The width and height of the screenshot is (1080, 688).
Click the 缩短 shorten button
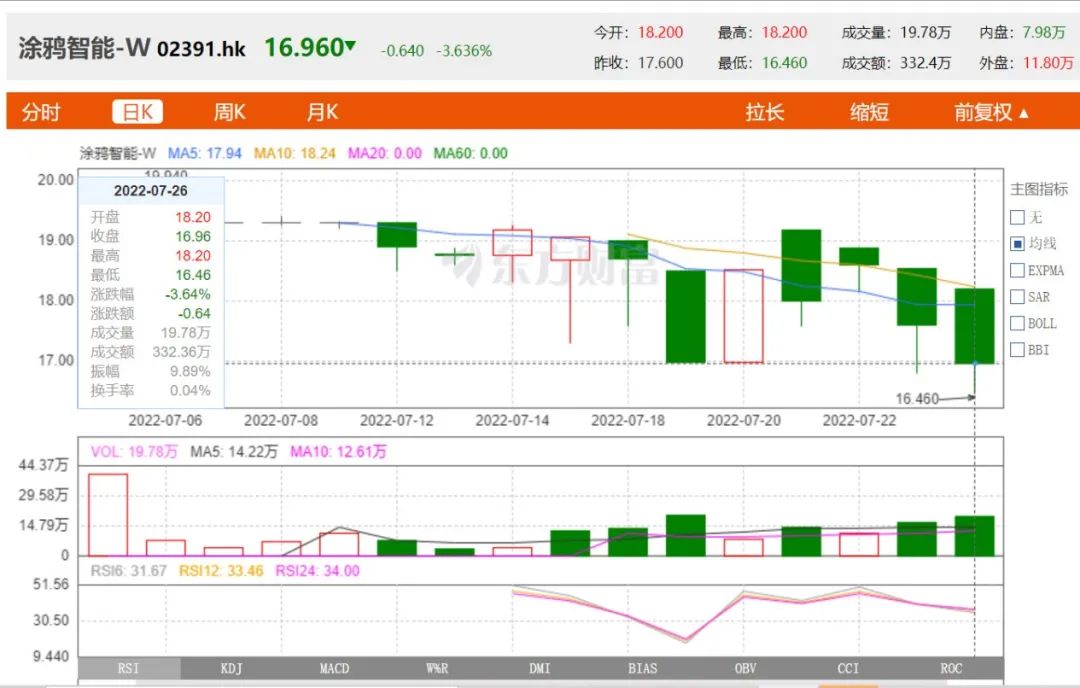(869, 112)
